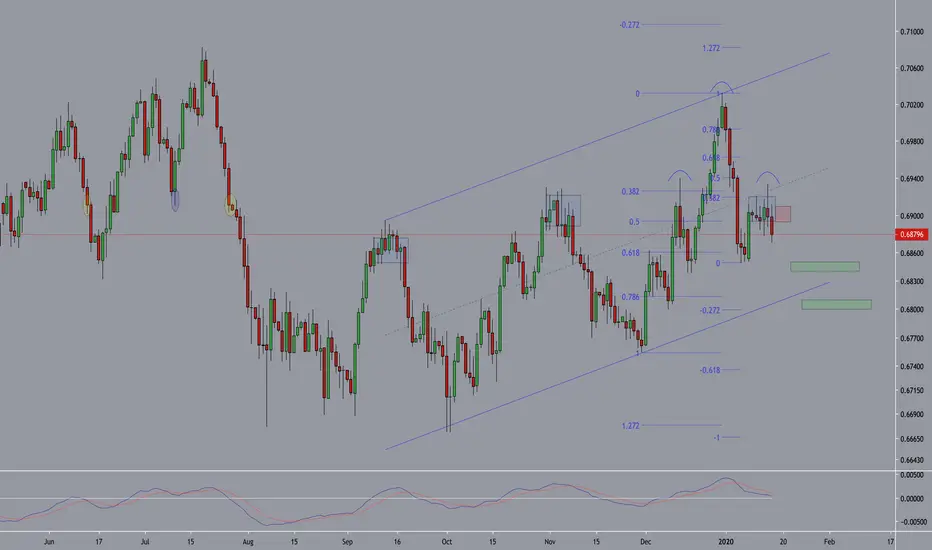Select the 0.70600 price axis label
Image resolution: width=932 pixels, height=550 pixels.
coord(912,68)
